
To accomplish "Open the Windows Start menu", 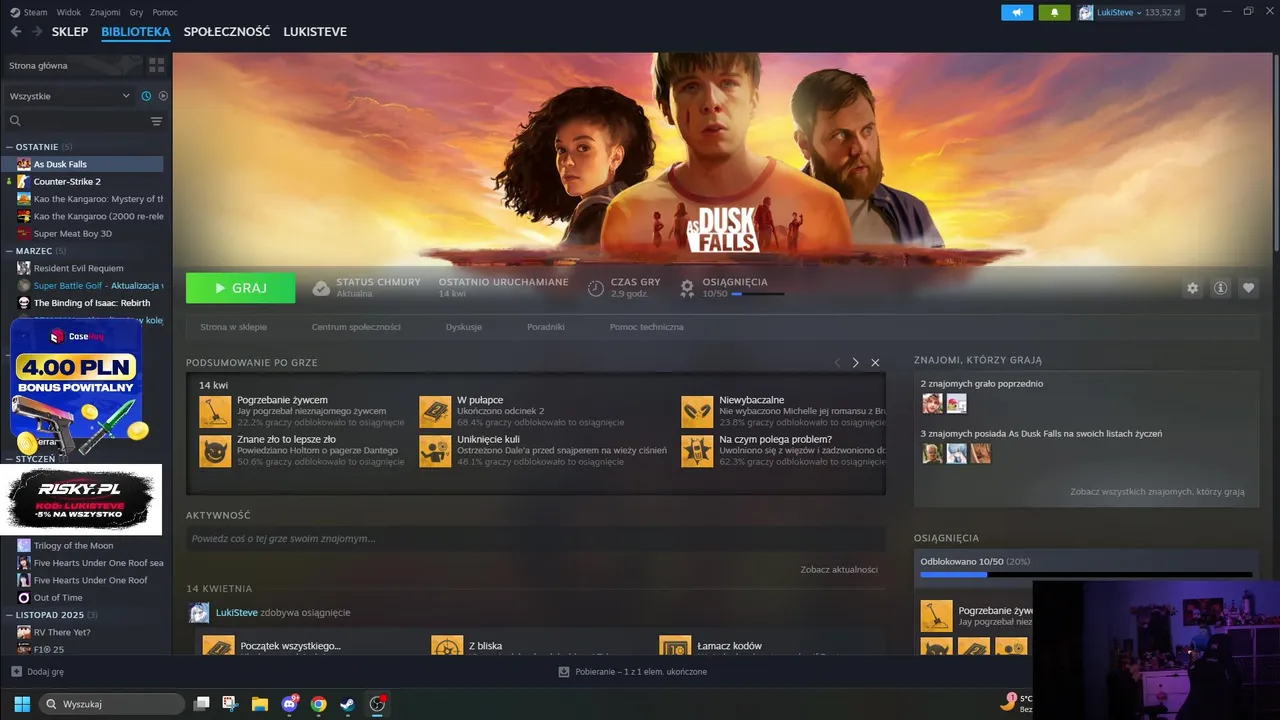I will pos(21,704).
